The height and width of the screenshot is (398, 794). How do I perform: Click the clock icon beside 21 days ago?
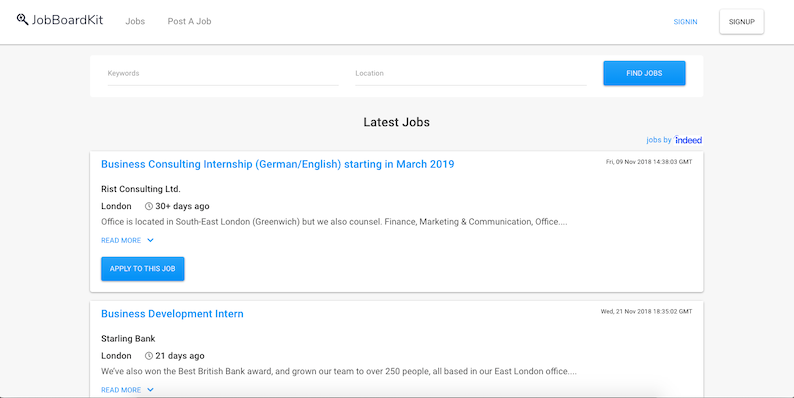point(149,356)
